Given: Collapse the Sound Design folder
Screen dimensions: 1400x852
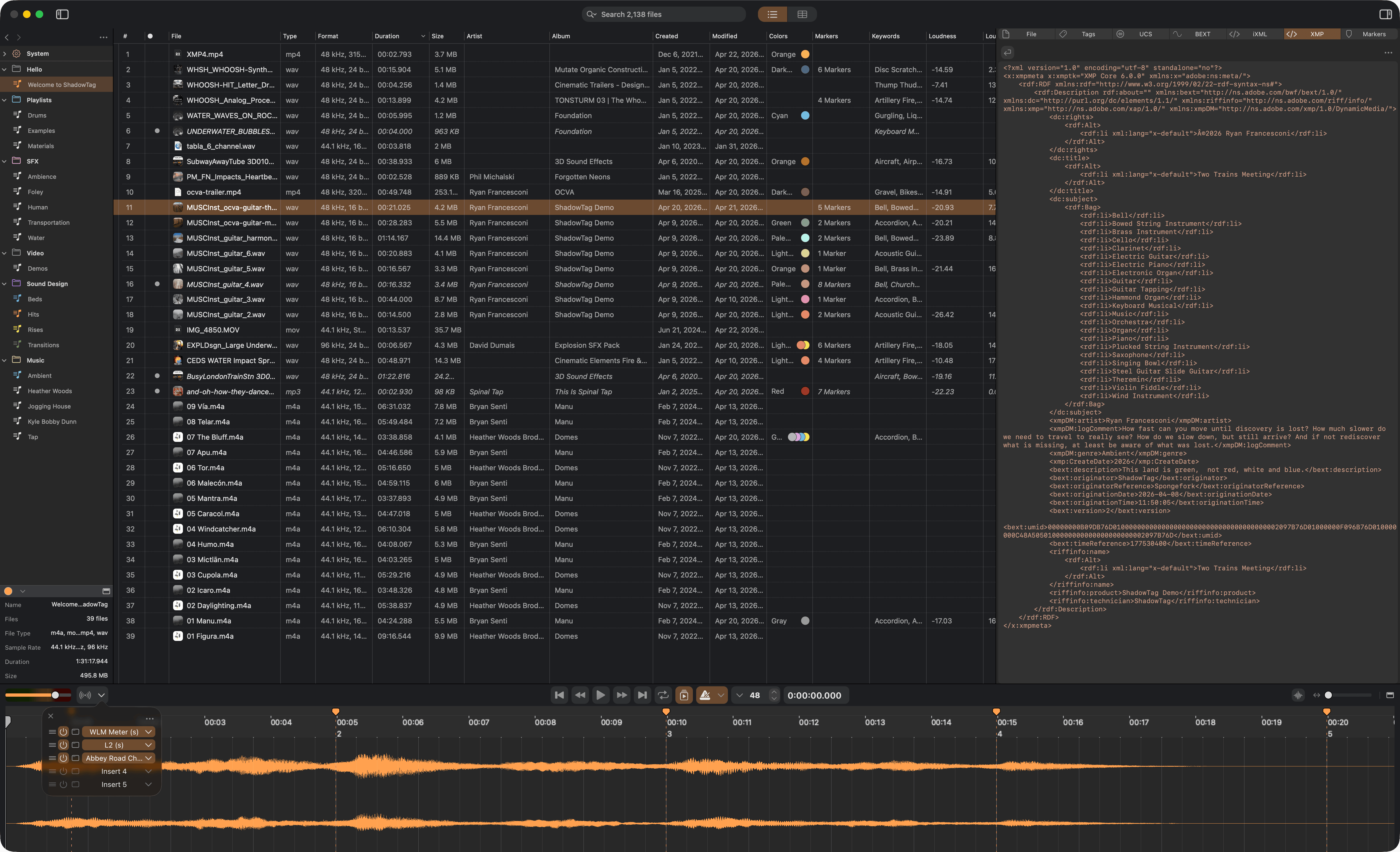Looking at the screenshot, I should [x=5, y=284].
